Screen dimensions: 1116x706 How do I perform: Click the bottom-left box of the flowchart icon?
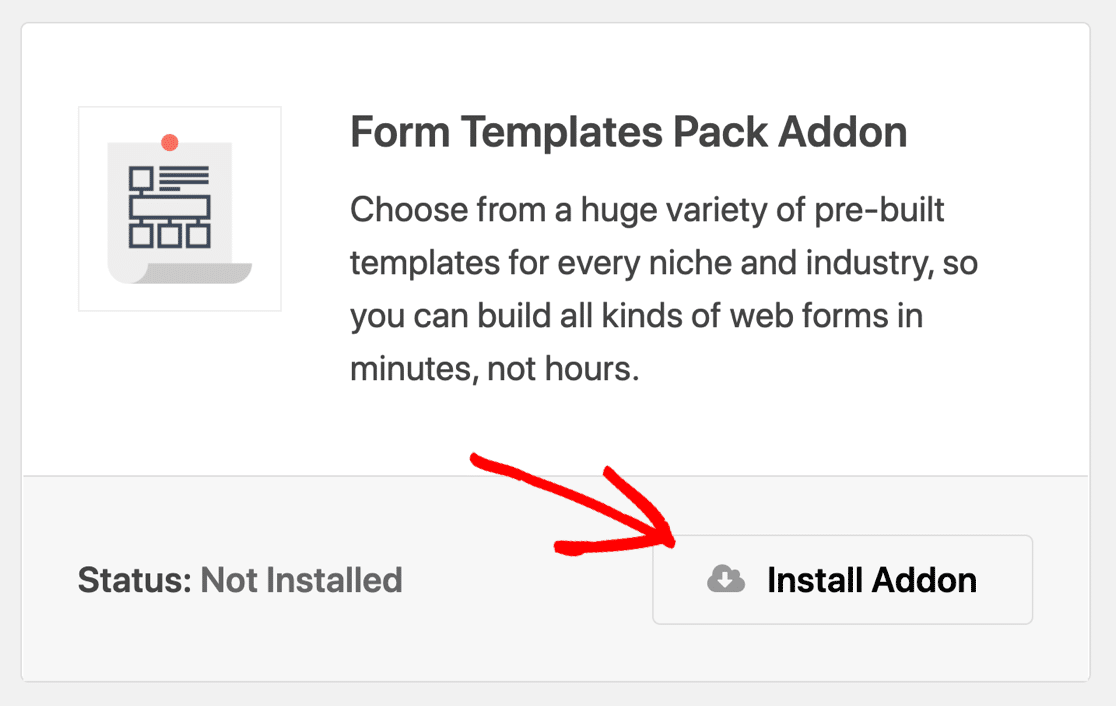pos(141,236)
